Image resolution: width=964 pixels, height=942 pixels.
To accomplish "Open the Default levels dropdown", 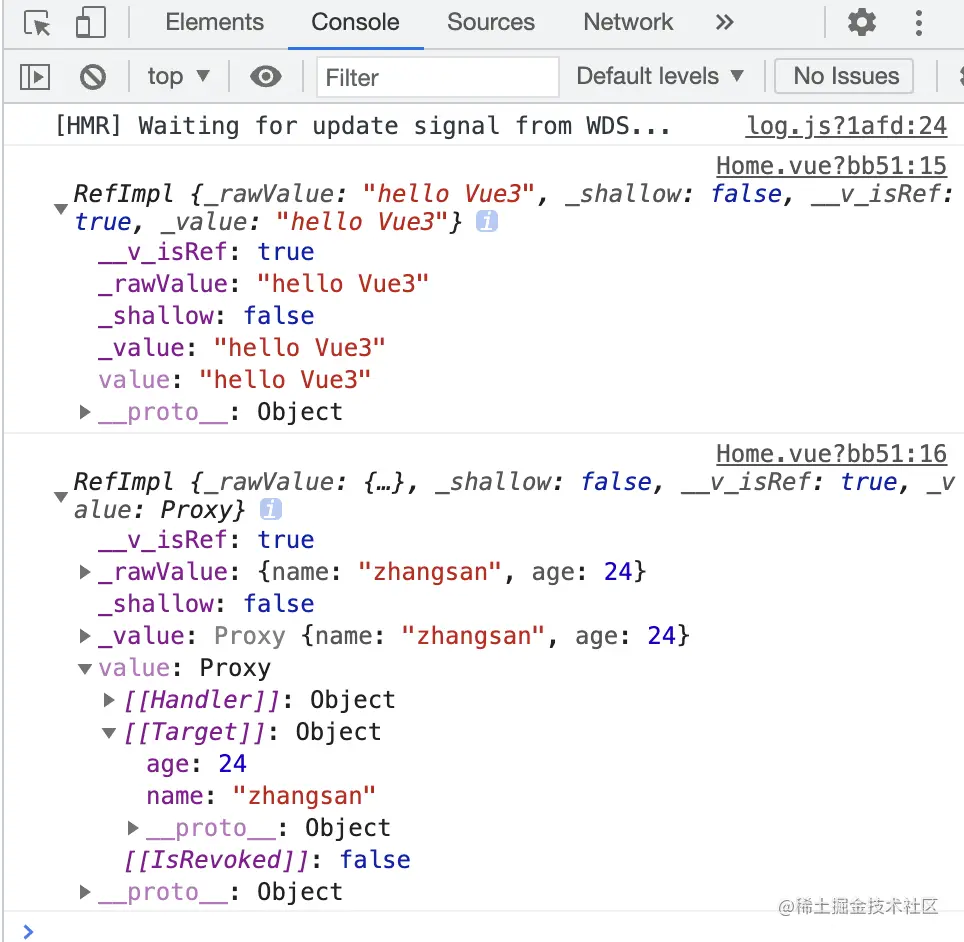I will [x=660, y=76].
